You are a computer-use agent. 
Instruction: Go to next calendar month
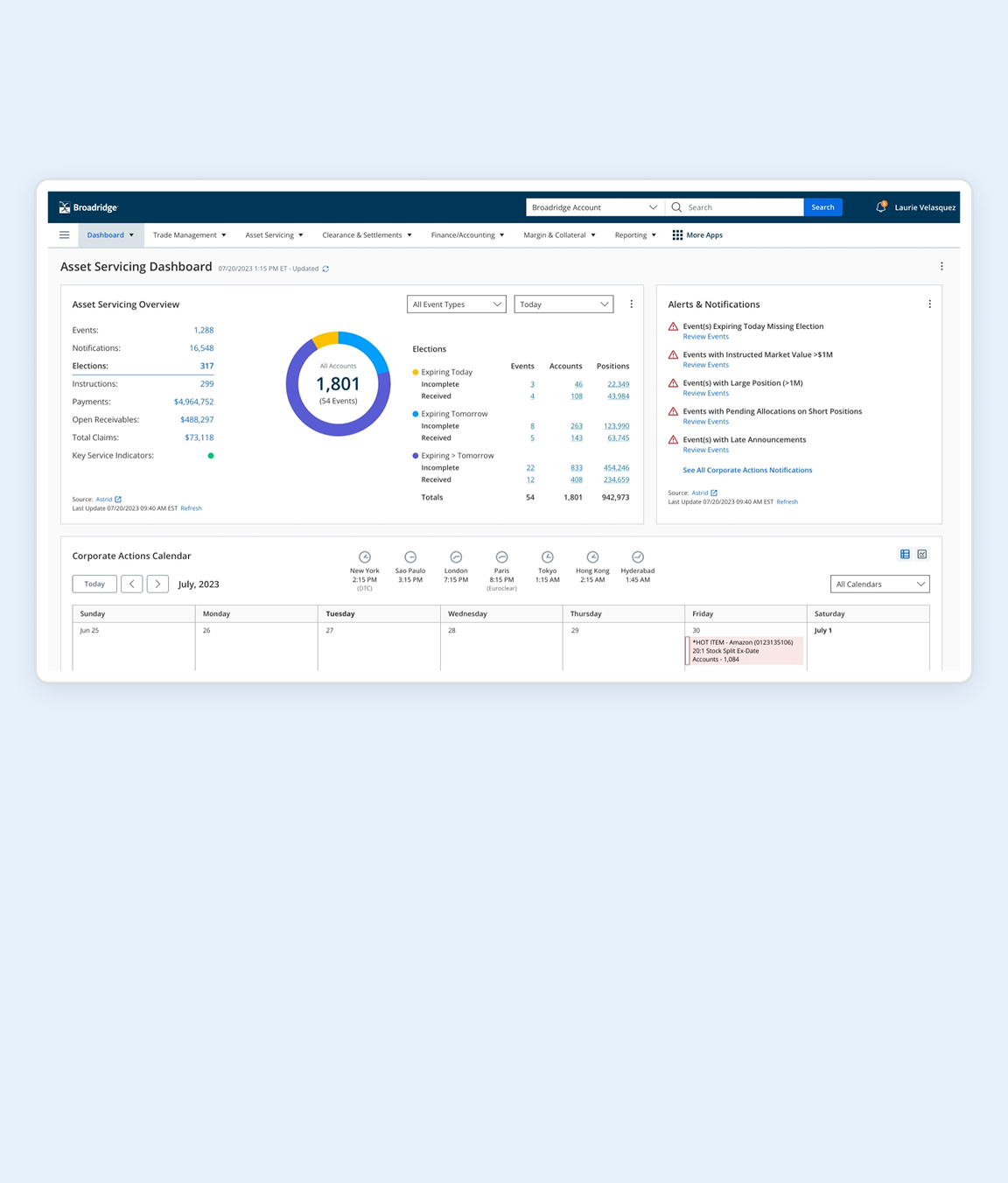click(x=157, y=584)
